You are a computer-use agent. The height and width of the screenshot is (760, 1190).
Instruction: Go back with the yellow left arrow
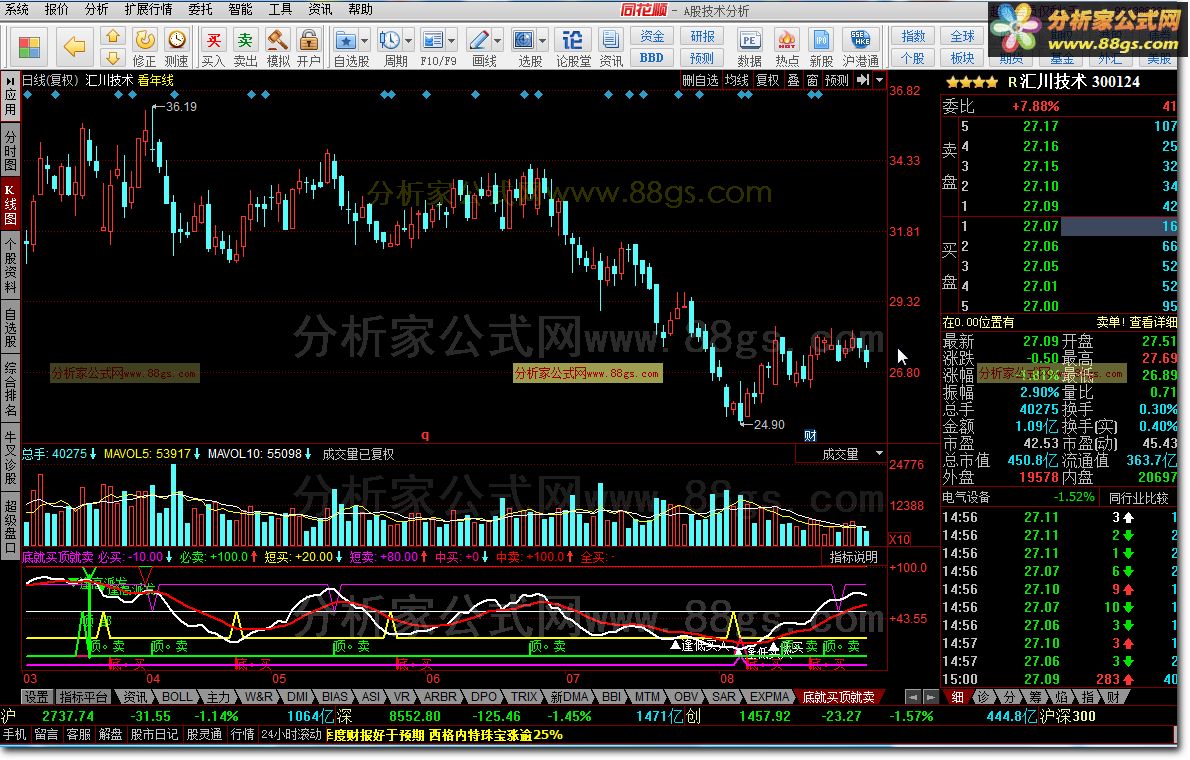point(74,47)
